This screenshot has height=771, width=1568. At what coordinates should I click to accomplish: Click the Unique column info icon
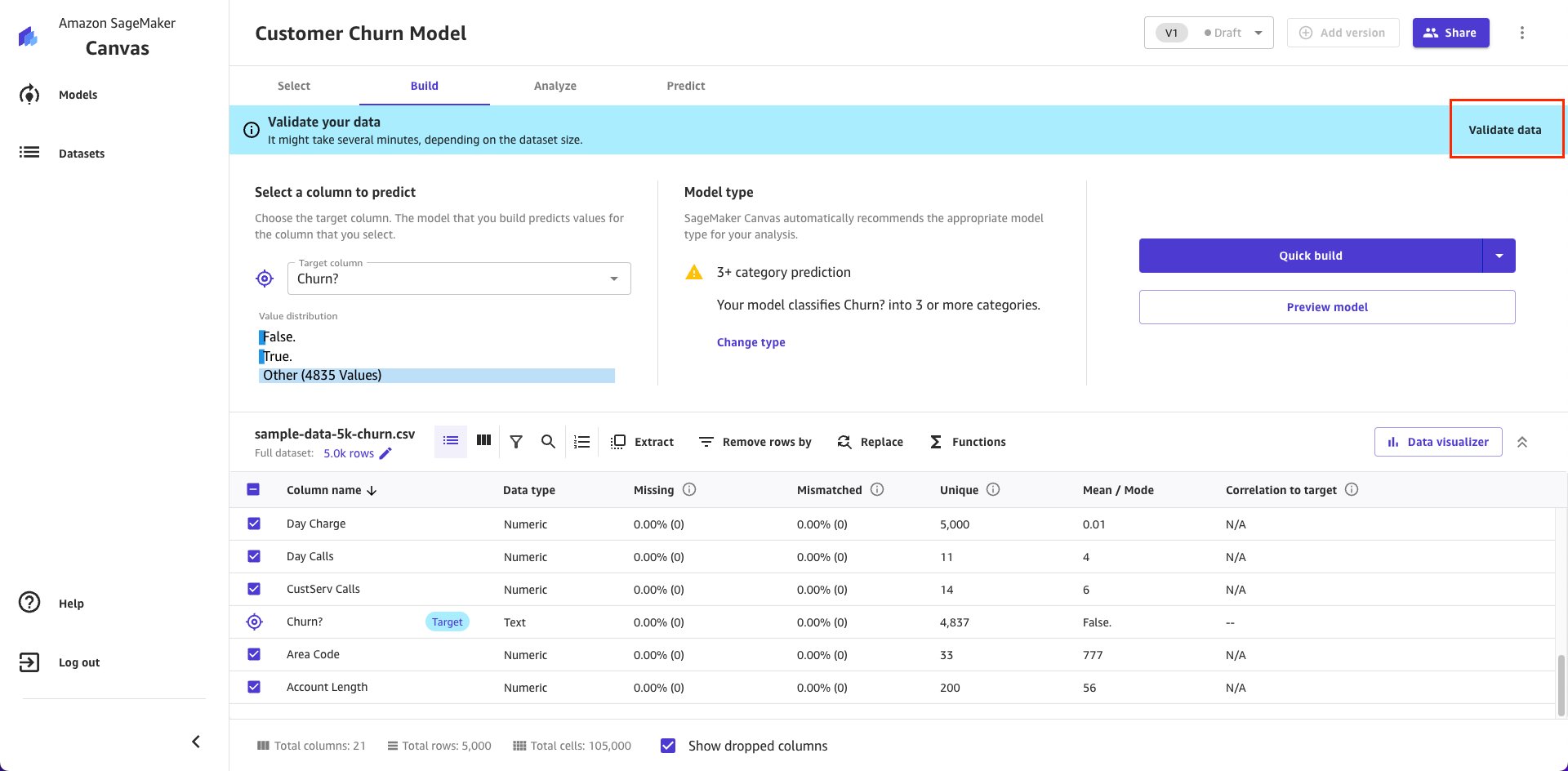(x=993, y=489)
